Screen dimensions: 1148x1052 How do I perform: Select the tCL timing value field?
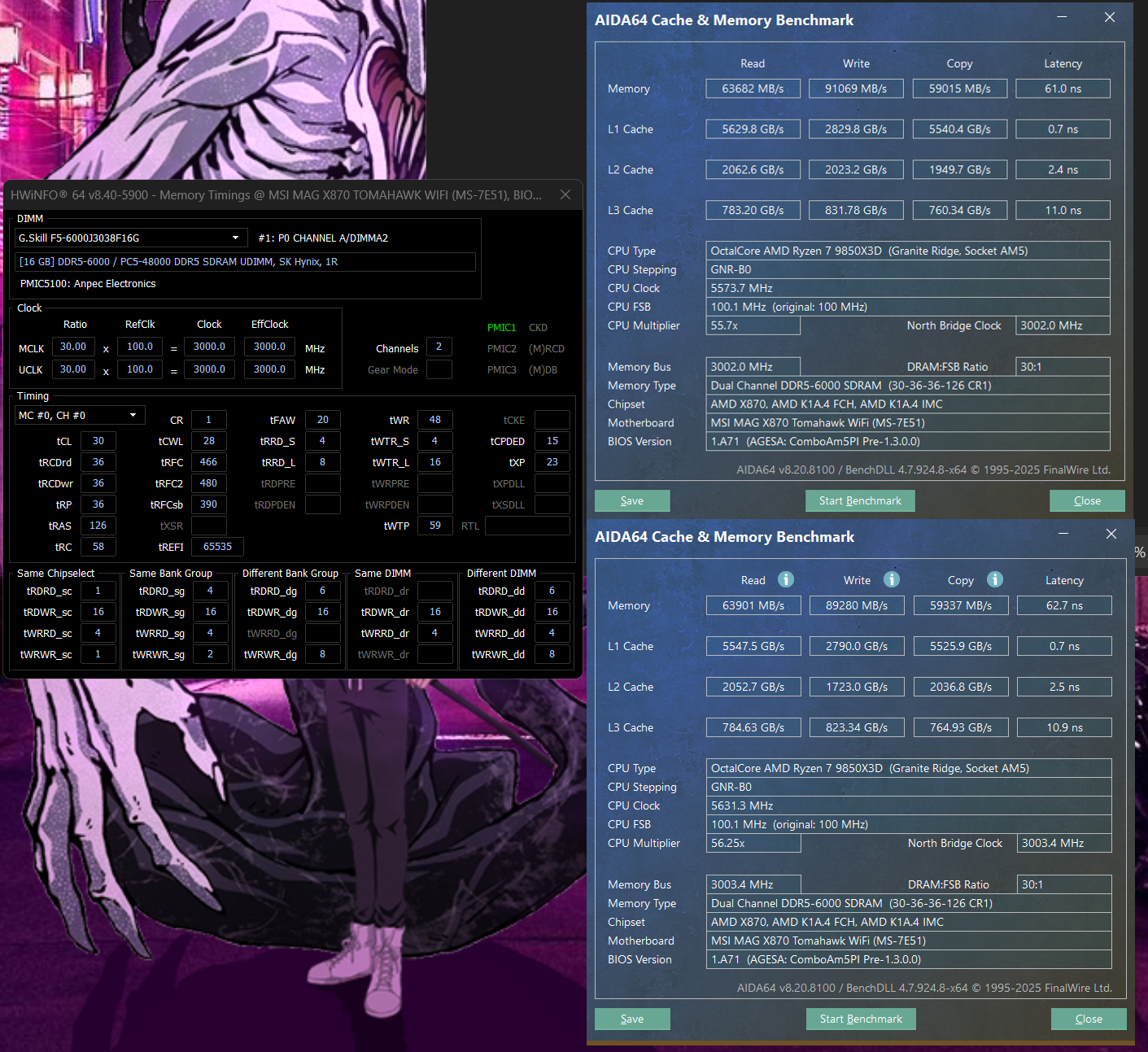[x=98, y=440]
